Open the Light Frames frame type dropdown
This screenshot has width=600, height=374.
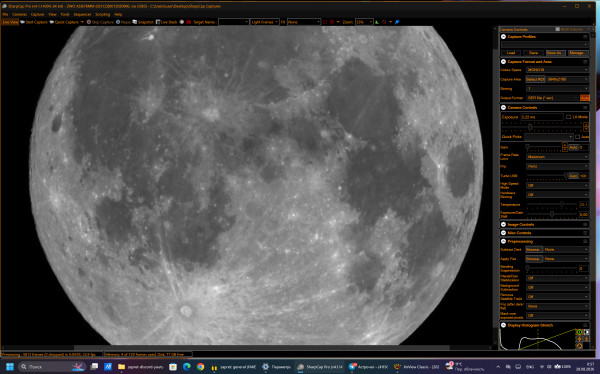tap(264, 22)
